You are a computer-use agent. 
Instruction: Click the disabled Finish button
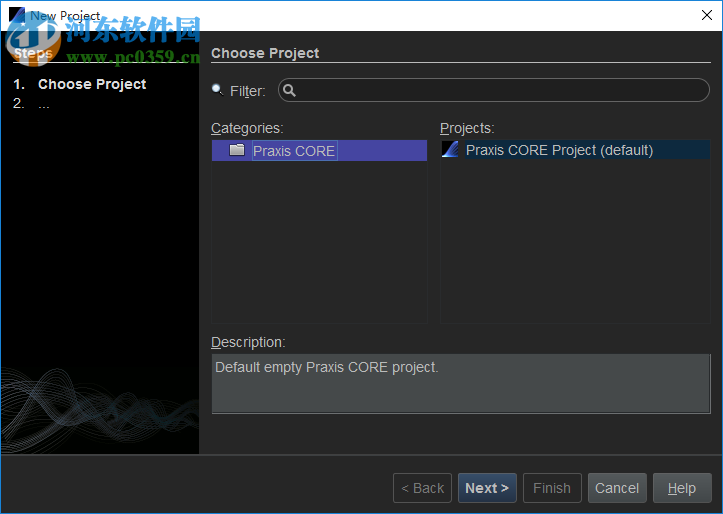tap(552, 488)
